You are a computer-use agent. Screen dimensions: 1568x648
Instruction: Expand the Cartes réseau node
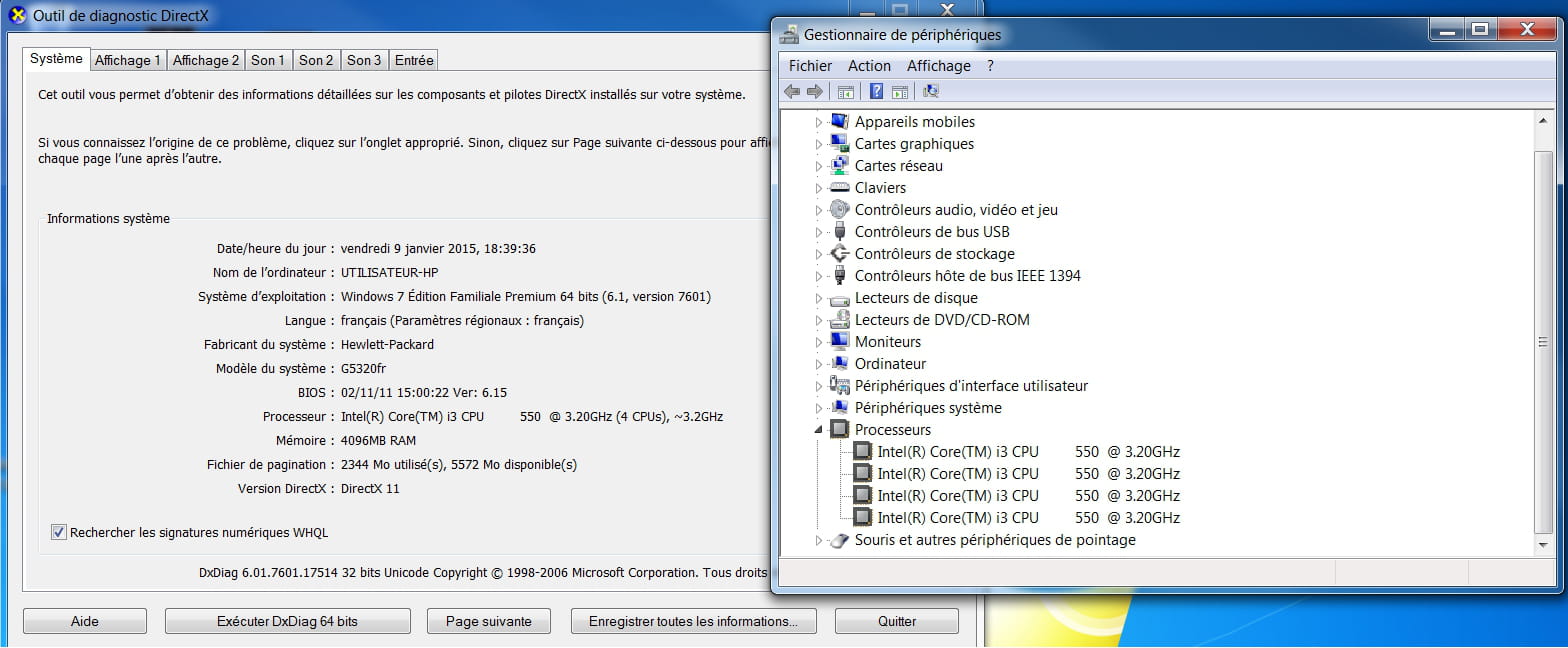(819, 166)
